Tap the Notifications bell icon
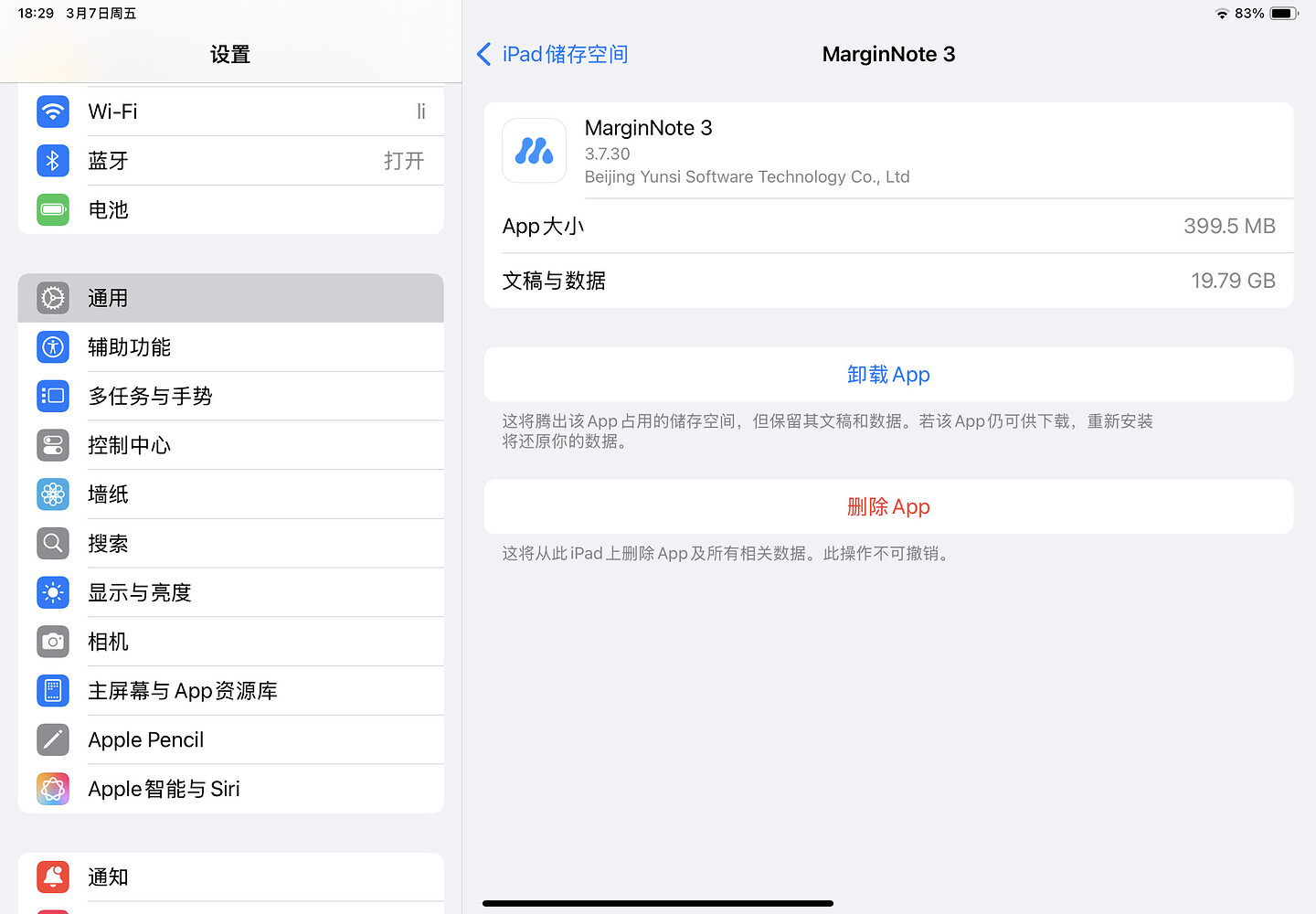Viewport: 1316px width, 914px height. 53,877
